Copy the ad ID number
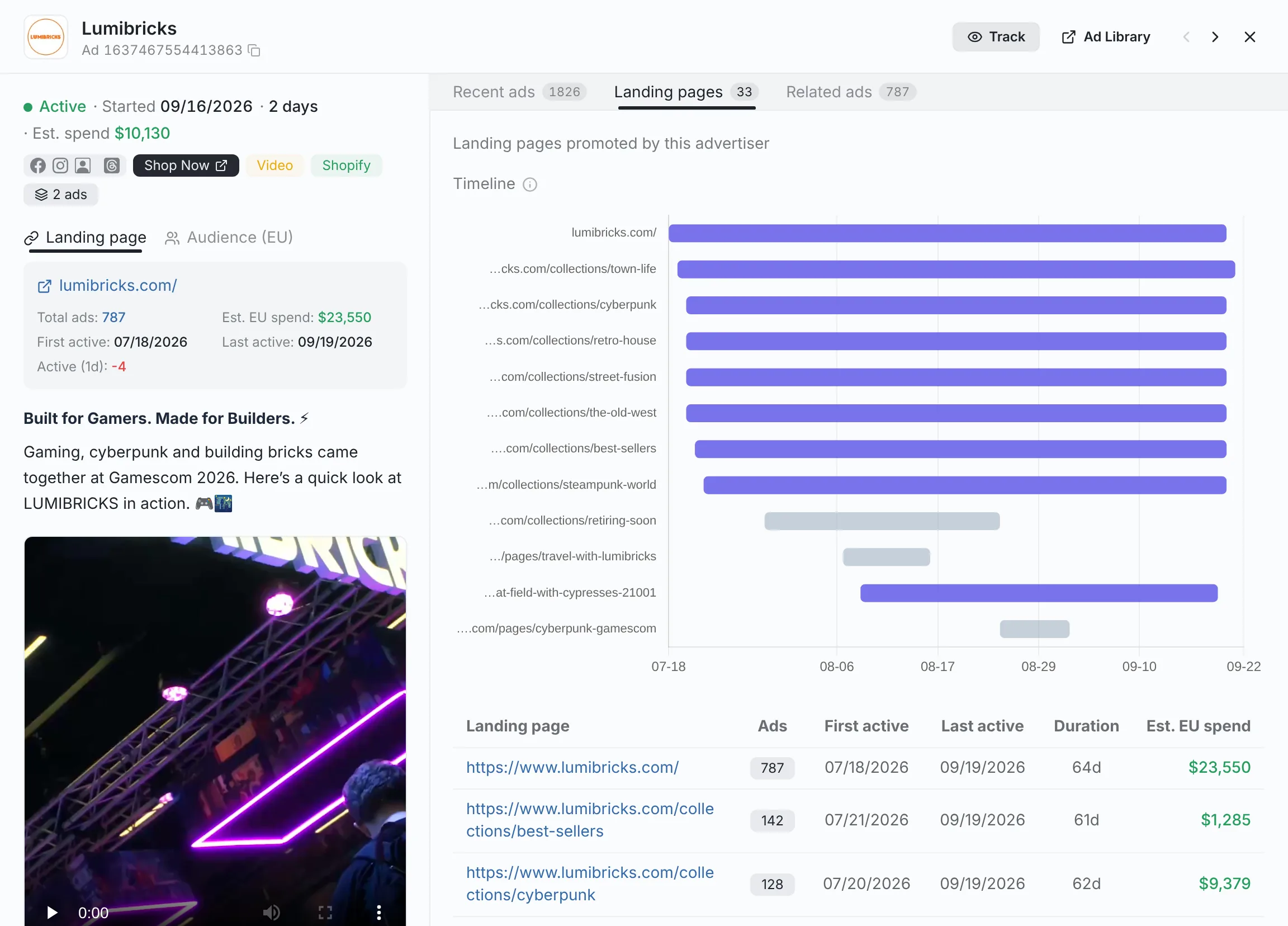The height and width of the screenshot is (926, 1288). pos(254,50)
